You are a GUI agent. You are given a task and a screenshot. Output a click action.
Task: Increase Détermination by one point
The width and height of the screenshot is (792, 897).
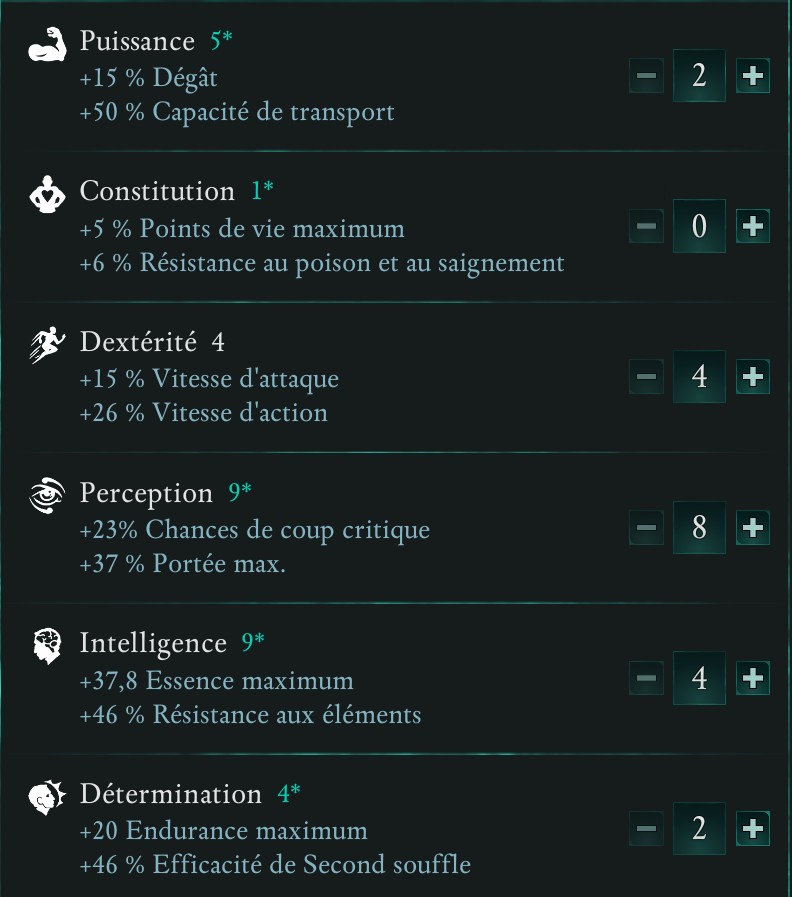752,829
